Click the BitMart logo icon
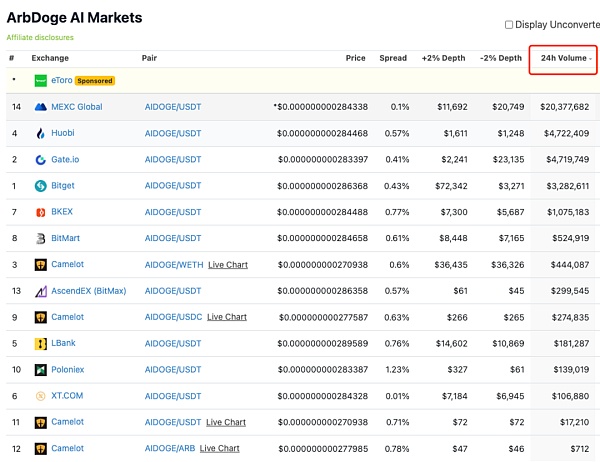This screenshot has height=462, width=600. click(41, 238)
